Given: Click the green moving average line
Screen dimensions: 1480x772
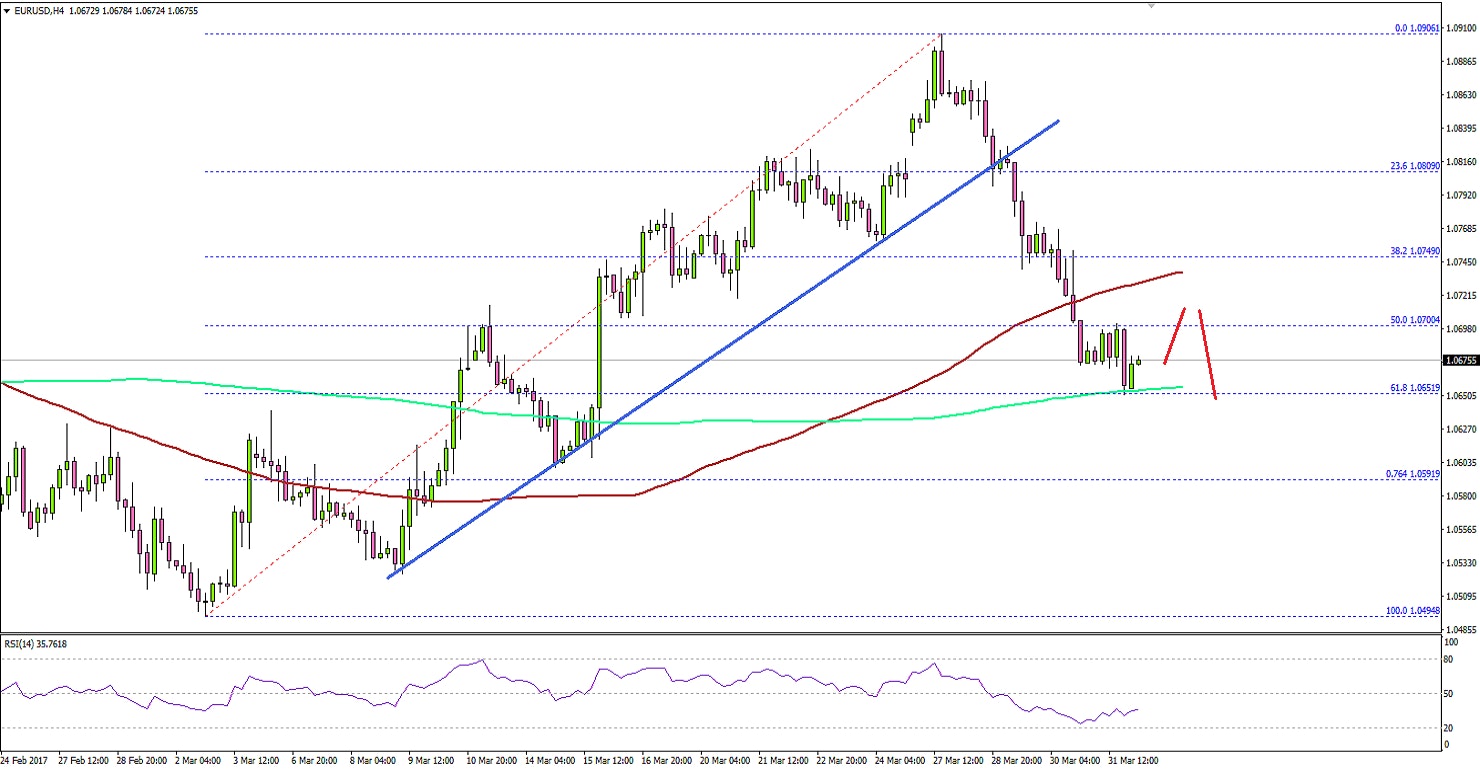Looking at the screenshot, I should click(700, 421).
